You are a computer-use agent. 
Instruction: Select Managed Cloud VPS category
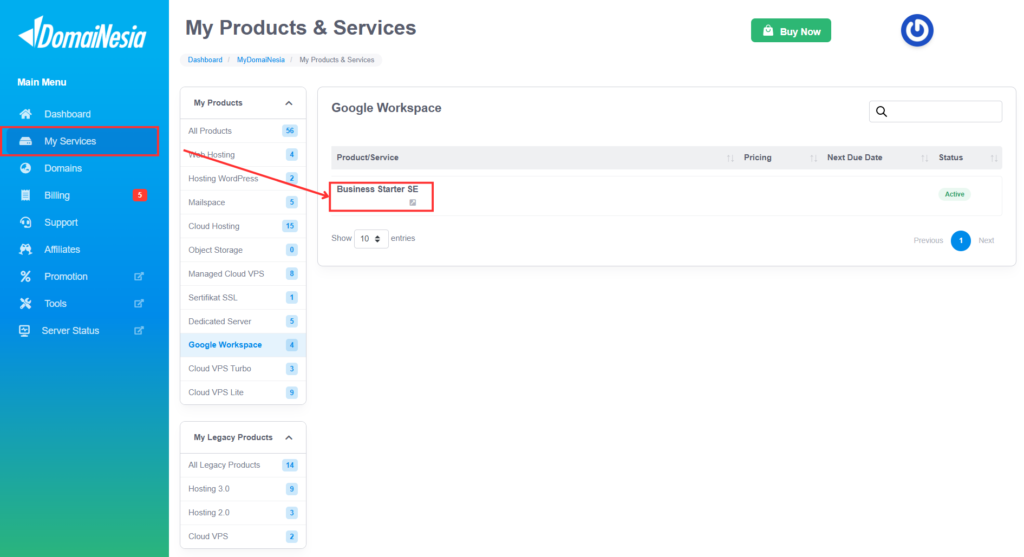click(243, 274)
